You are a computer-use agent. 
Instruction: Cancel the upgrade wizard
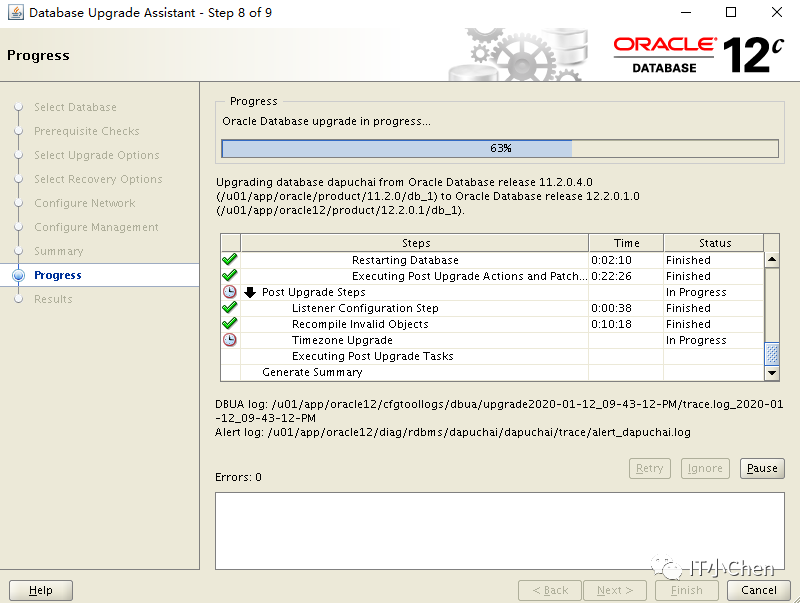pyautogui.click(x=759, y=590)
